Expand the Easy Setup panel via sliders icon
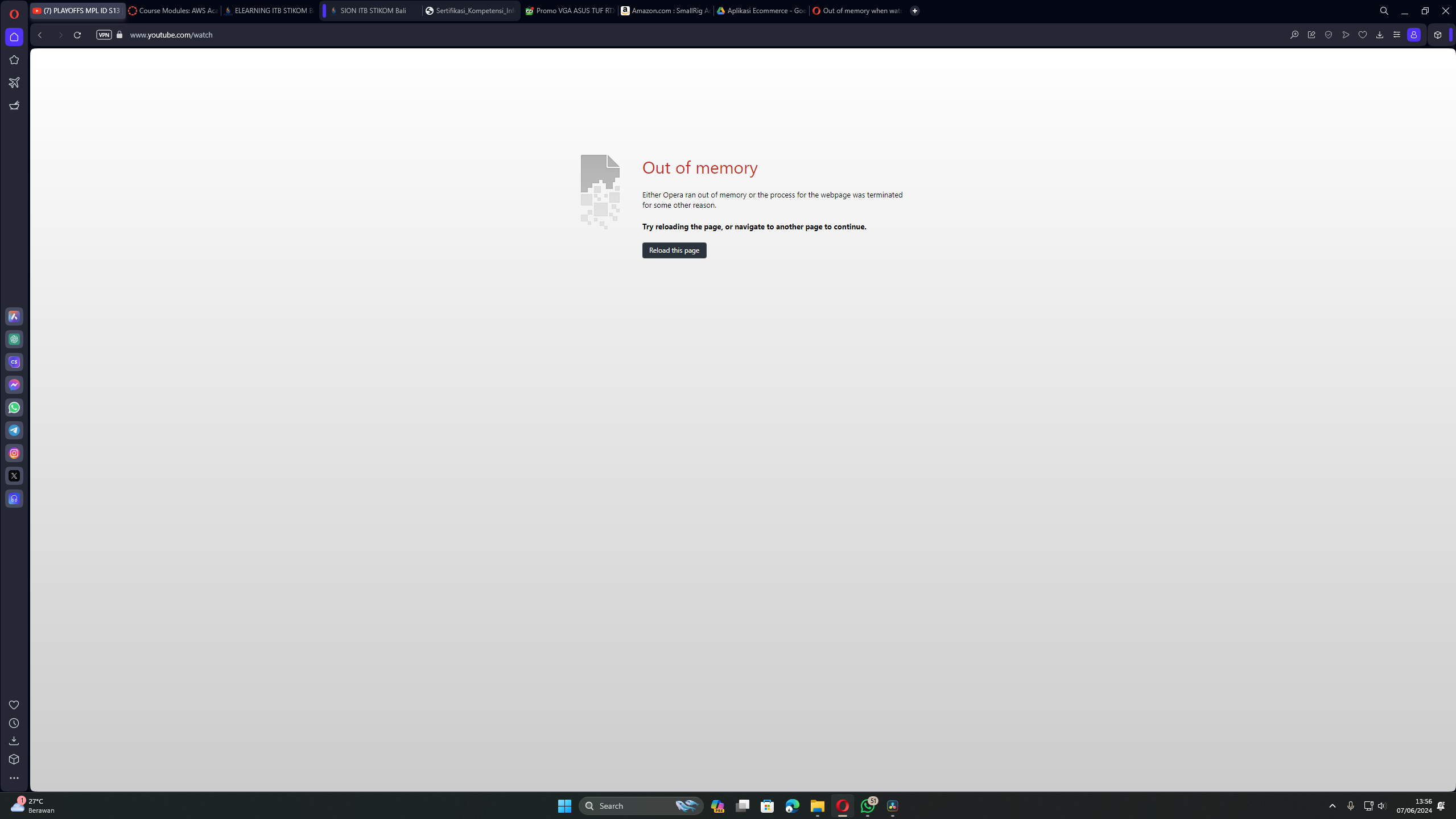Viewport: 1456px width, 819px height. pyautogui.click(x=1397, y=35)
